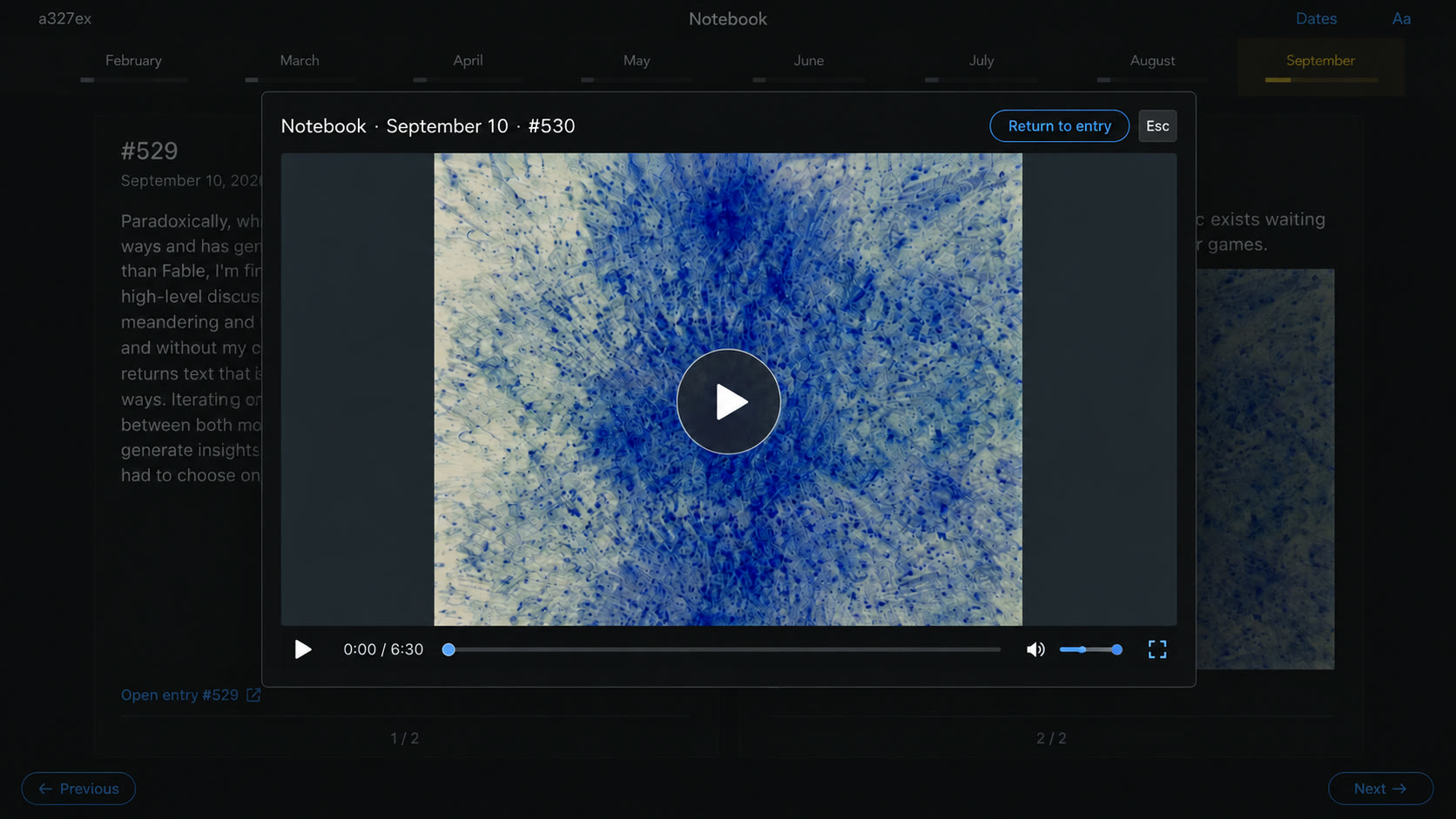Image resolution: width=1456 pixels, height=819 pixels.
Task: Open the Dates link in header
Action: [1316, 18]
